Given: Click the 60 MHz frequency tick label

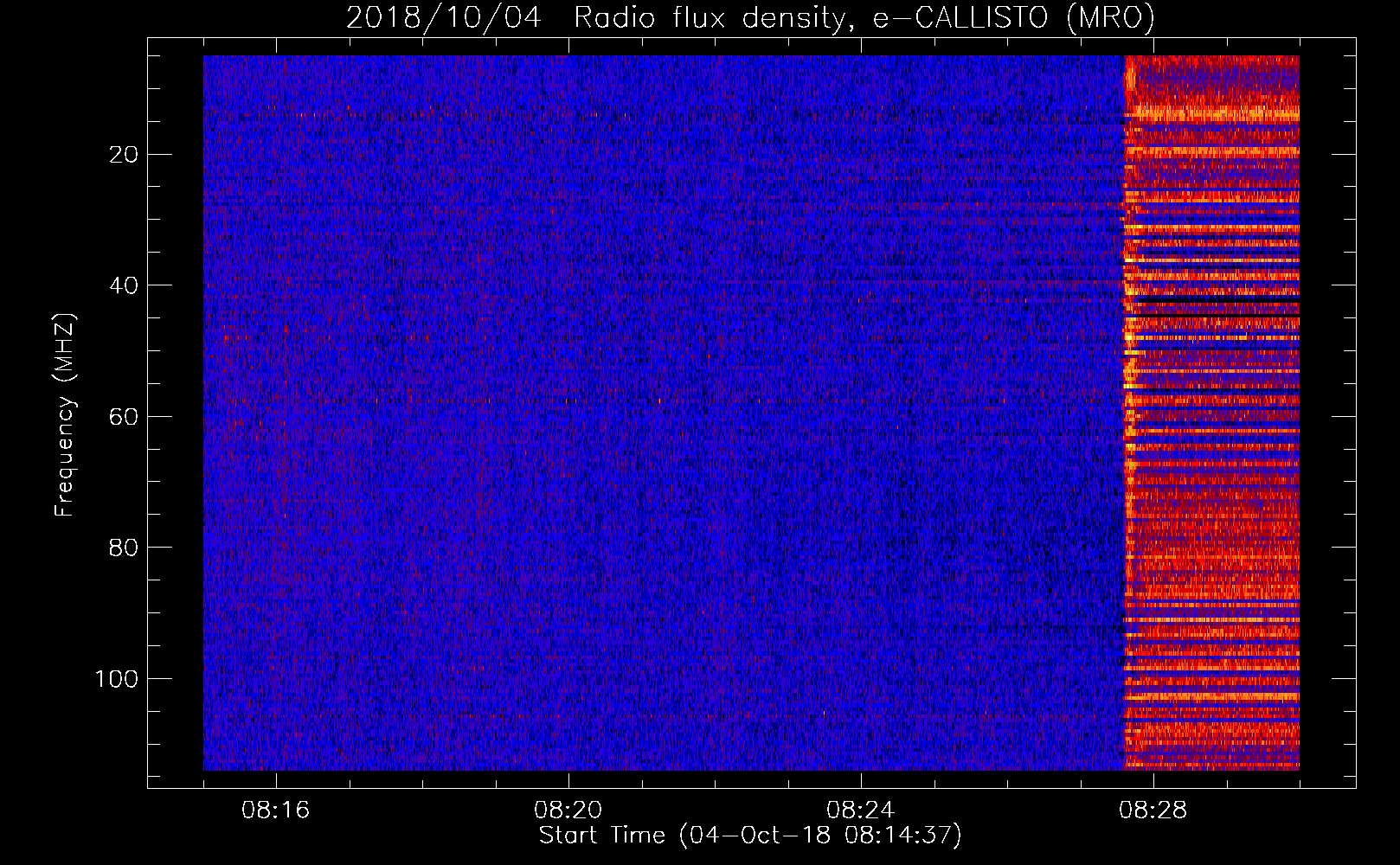Looking at the screenshot, I should pos(125,417).
